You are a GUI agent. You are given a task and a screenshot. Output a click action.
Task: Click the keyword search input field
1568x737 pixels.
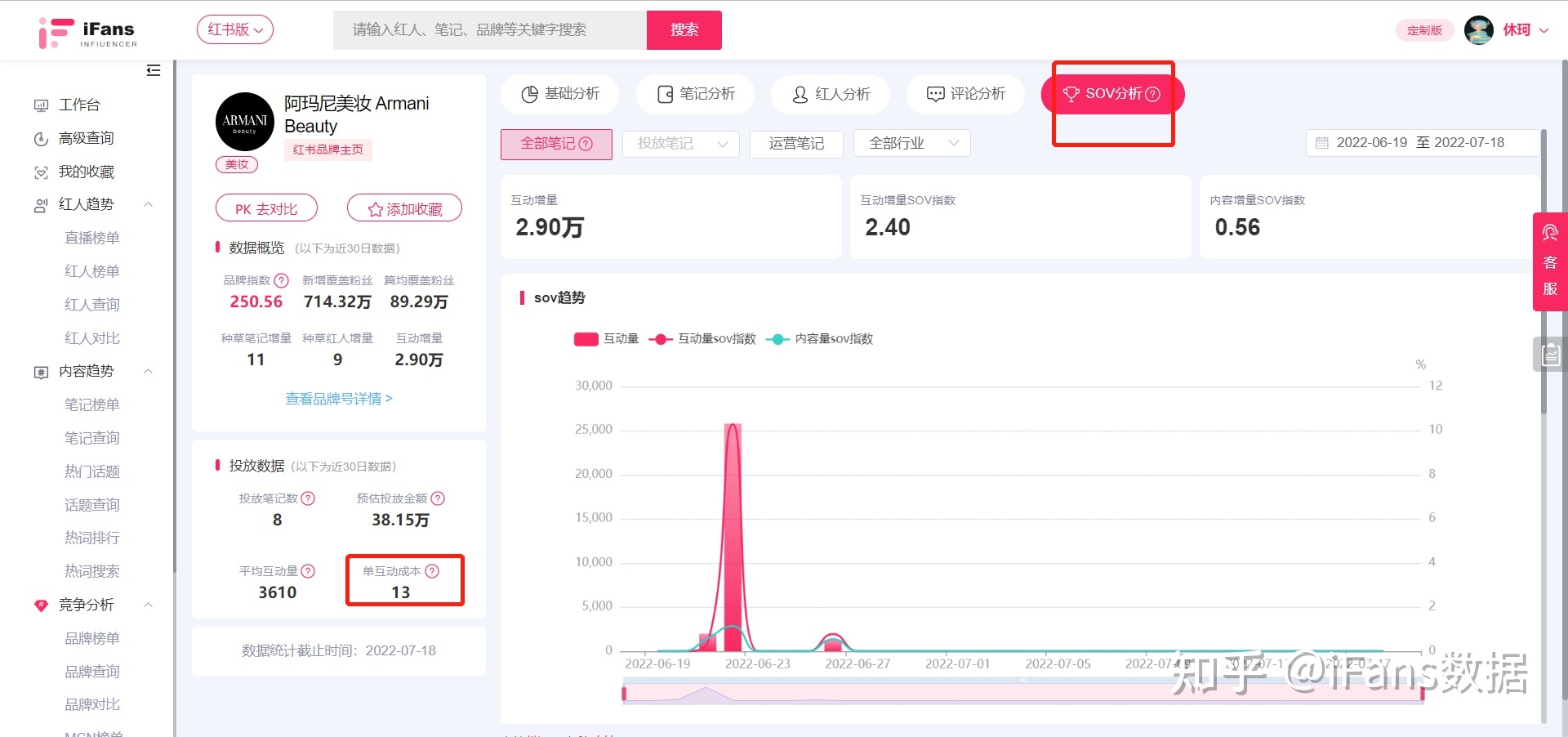(490, 30)
